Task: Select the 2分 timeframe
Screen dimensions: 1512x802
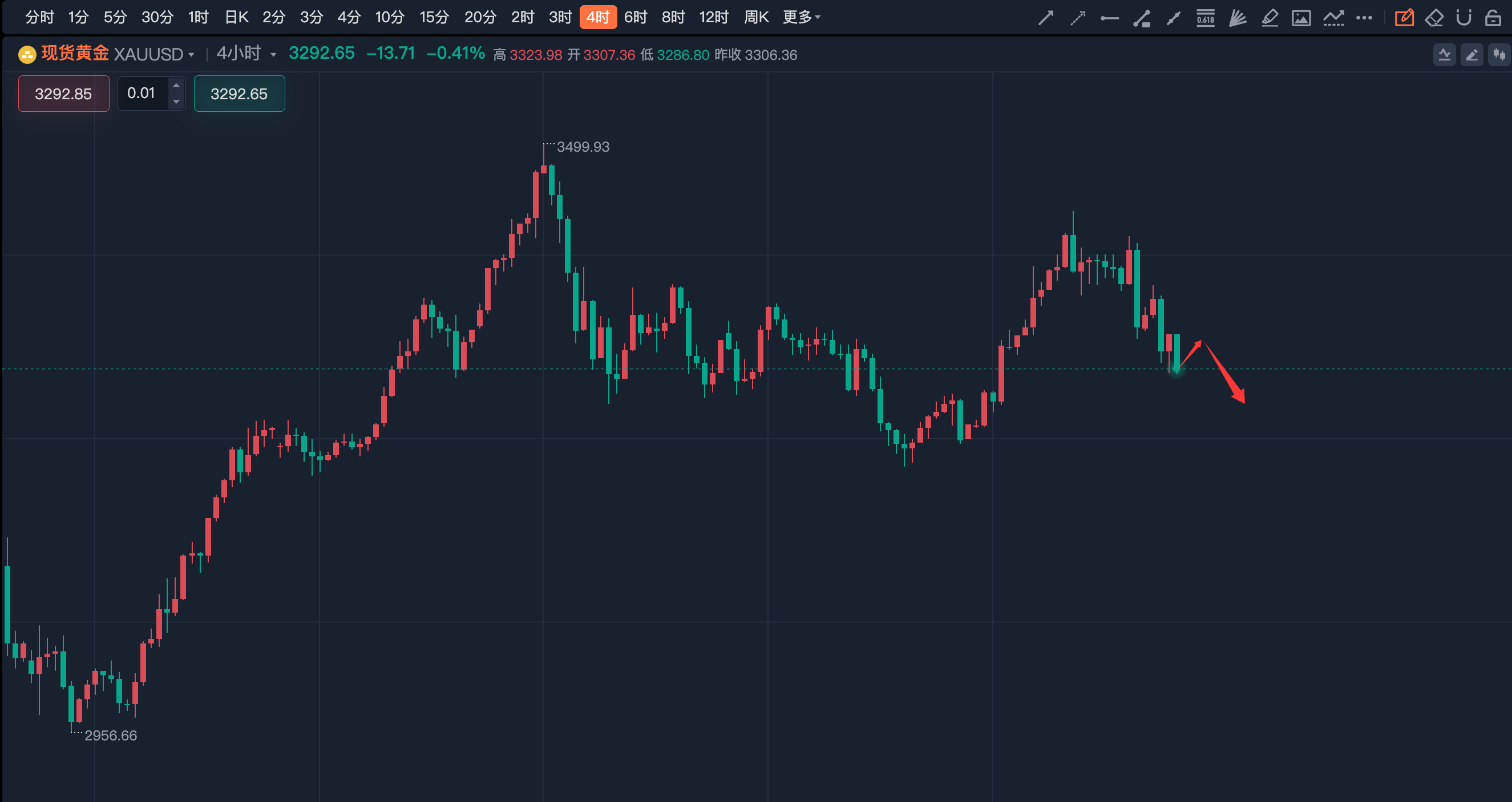Action: (x=273, y=18)
